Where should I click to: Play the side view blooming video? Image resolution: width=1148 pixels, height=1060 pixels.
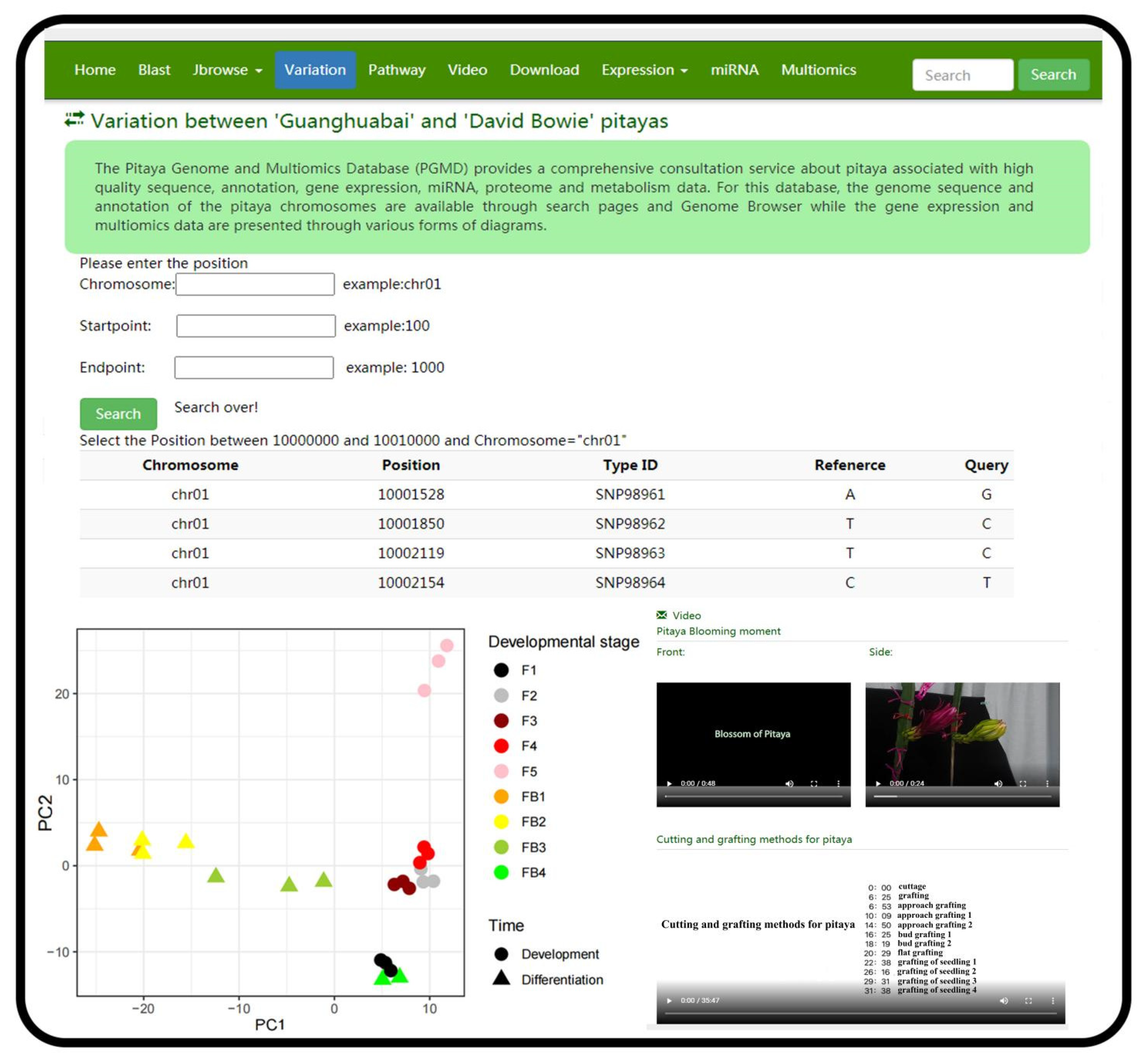pyautogui.click(x=878, y=783)
